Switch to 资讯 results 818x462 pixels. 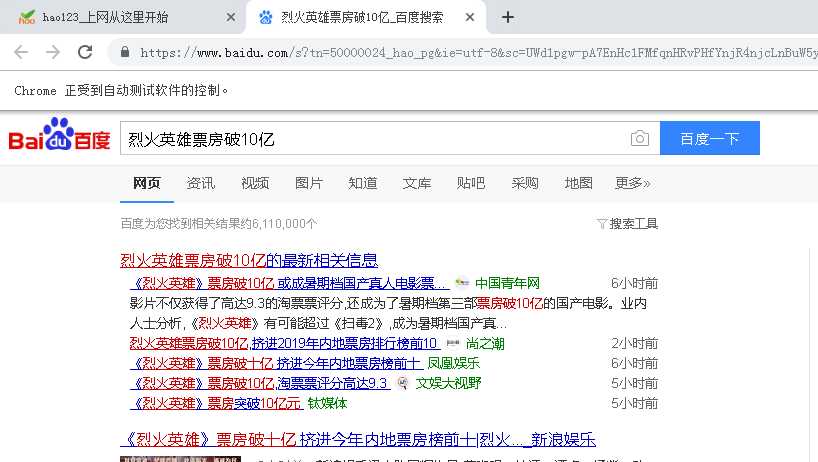click(201, 183)
